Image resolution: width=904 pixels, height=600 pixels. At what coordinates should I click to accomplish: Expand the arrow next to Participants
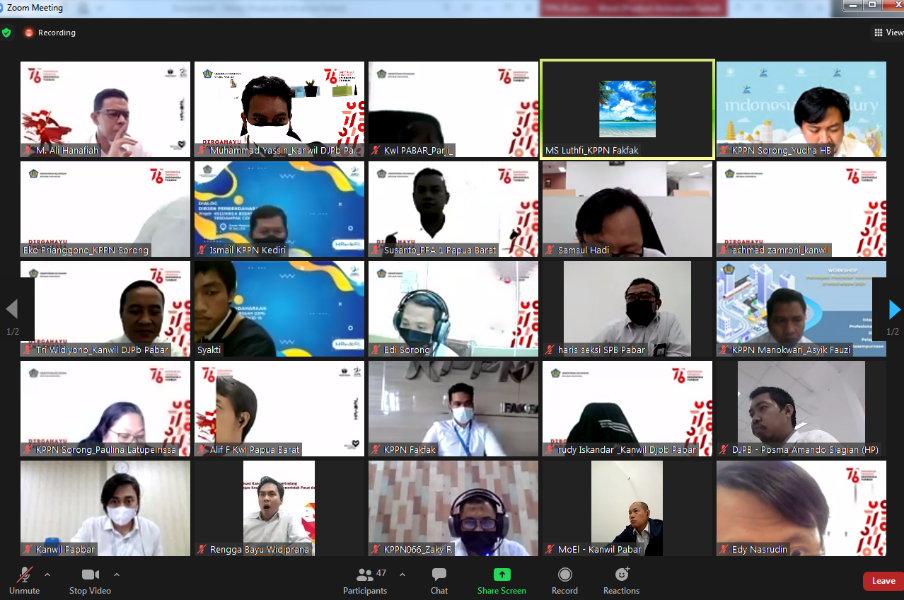[x=402, y=574]
